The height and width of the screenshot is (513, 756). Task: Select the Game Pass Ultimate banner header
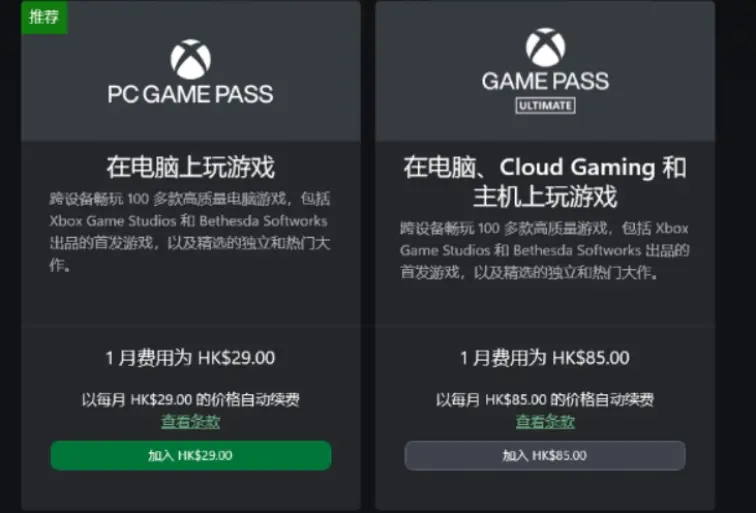point(545,71)
